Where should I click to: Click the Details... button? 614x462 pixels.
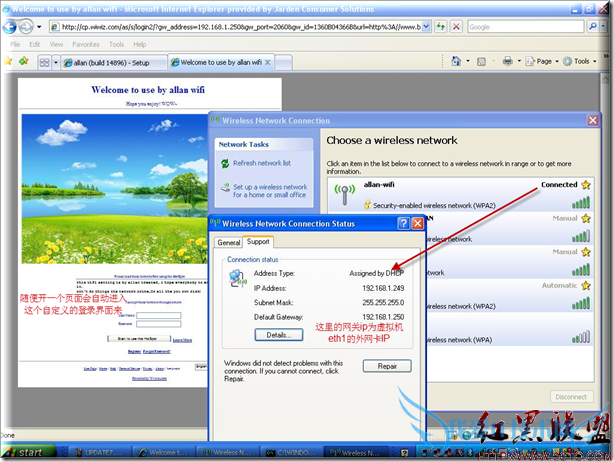click(x=277, y=334)
